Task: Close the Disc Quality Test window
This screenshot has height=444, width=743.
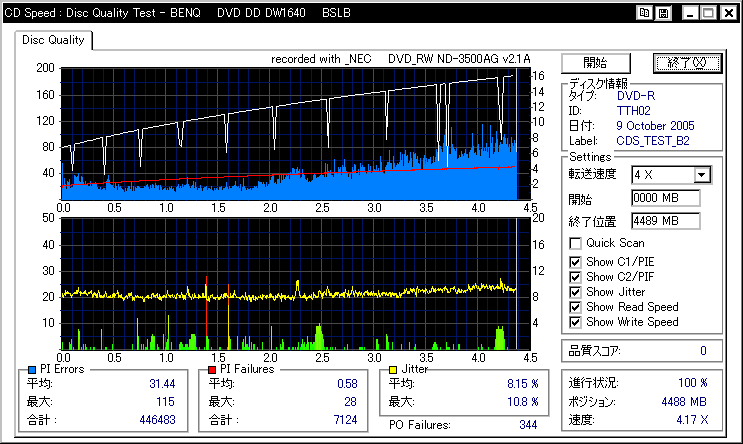Action: (x=728, y=13)
